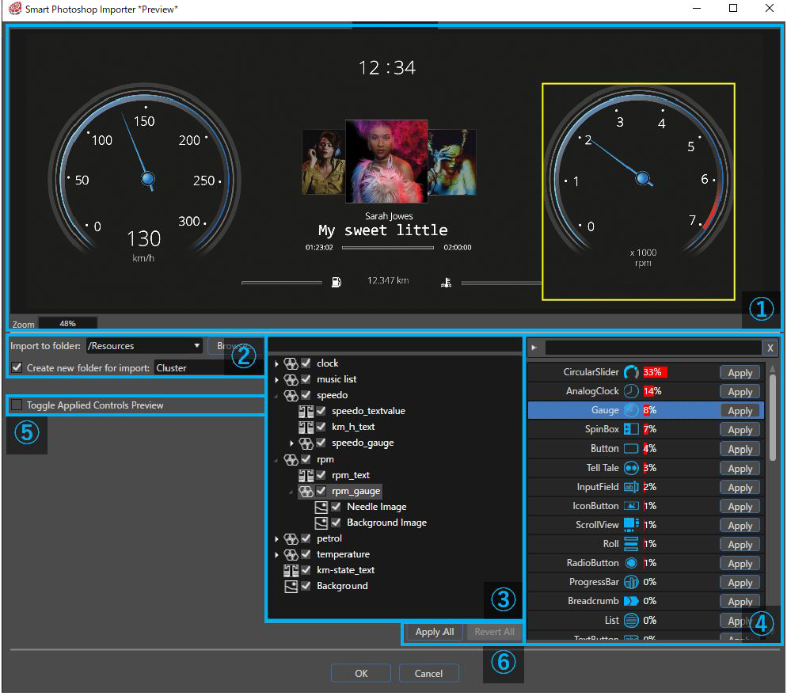Click the text layer icon of rpm_text
Screen dimensions: 787x694
[306, 475]
